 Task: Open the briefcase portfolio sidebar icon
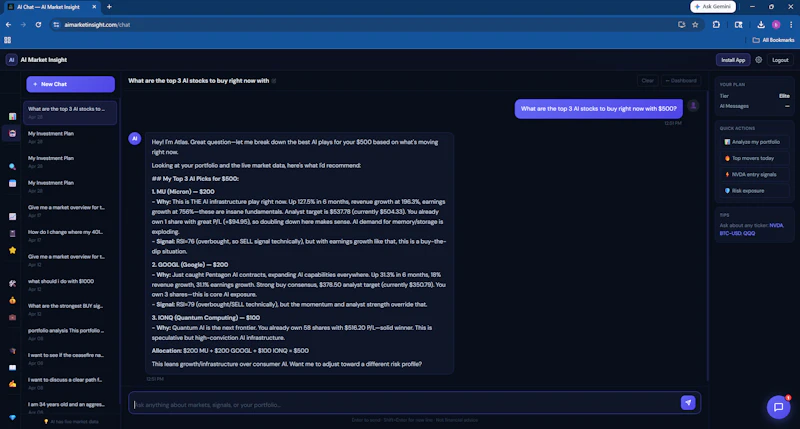pyautogui.click(x=12, y=317)
